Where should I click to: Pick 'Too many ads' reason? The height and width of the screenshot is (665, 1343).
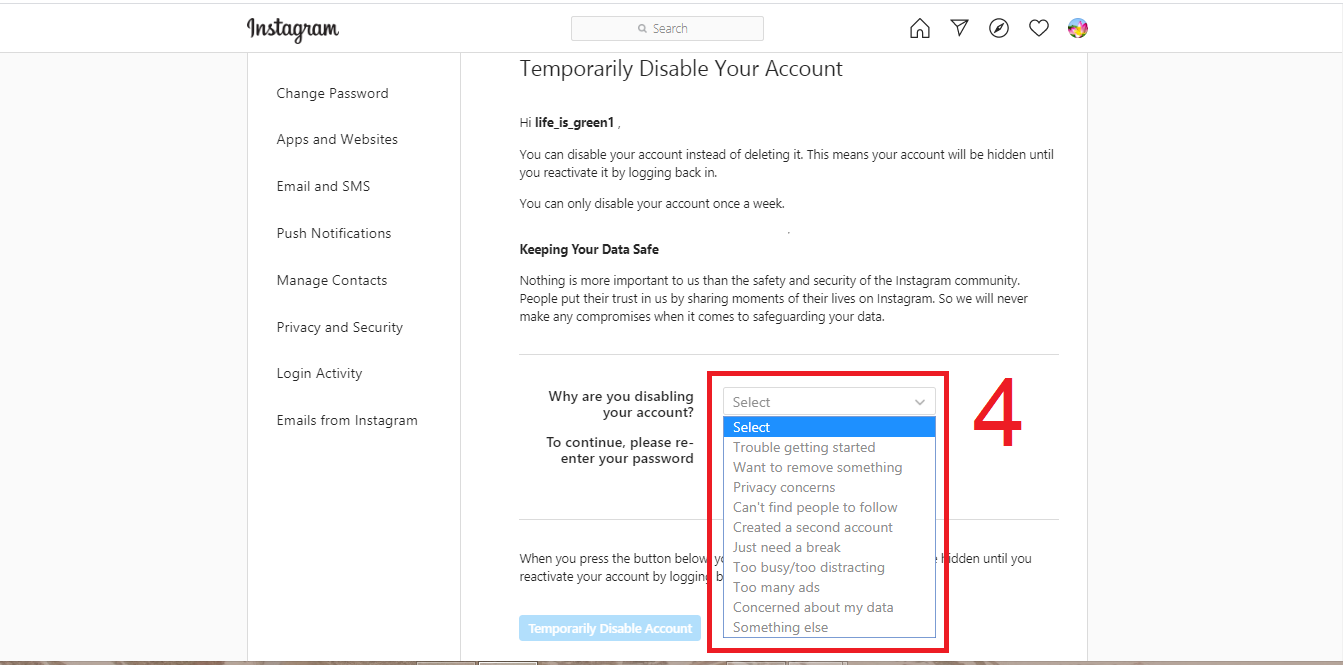[776, 587]
